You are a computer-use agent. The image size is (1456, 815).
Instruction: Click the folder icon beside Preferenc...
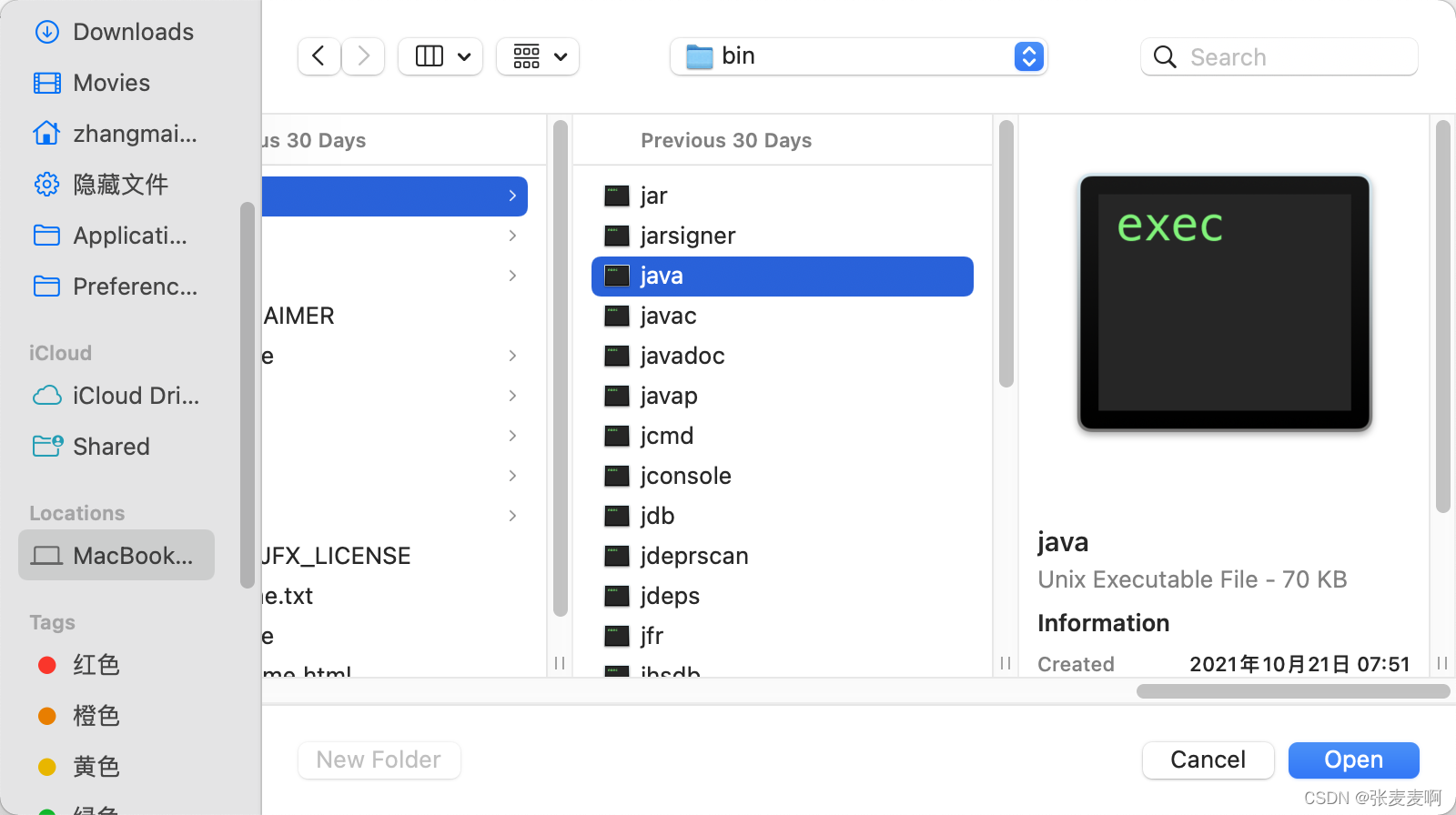click(x=47, y=287)
